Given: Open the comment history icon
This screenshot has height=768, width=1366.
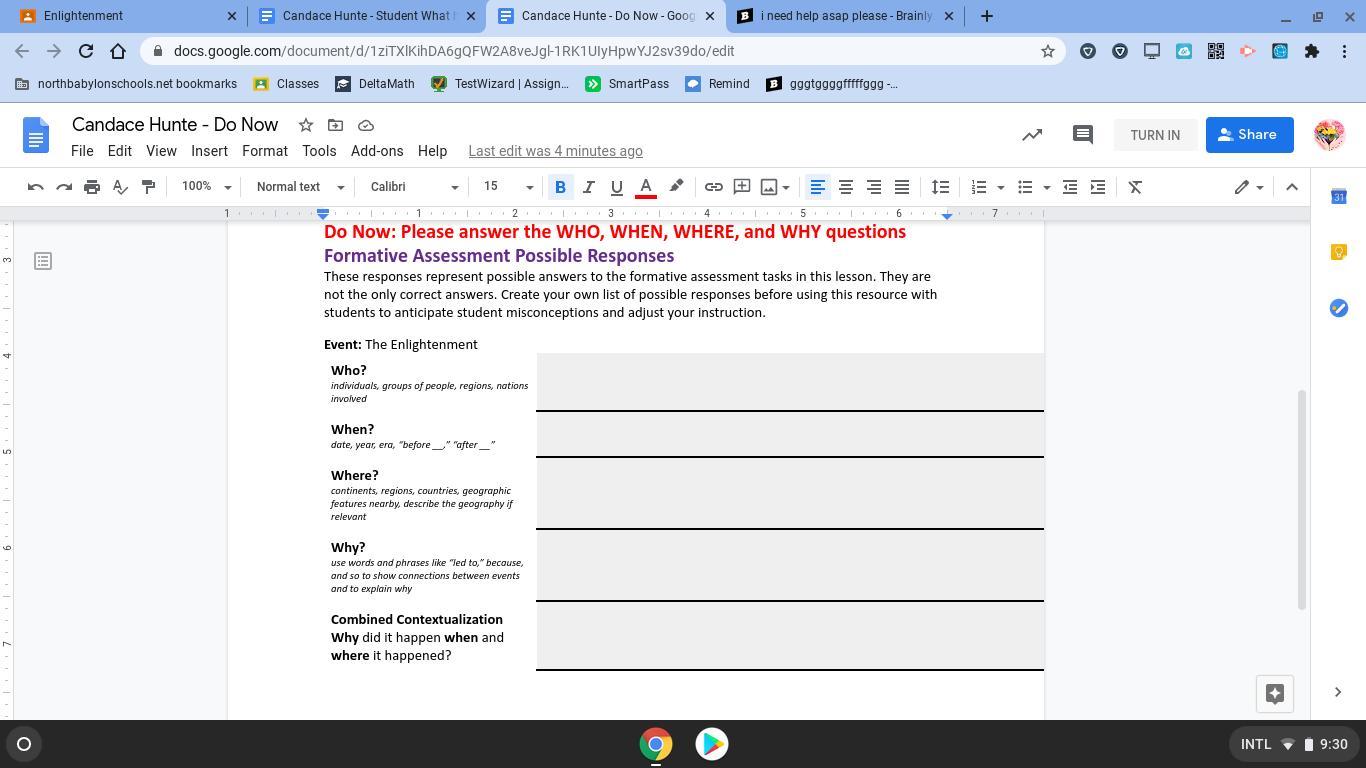Looking at the screenshot, I should 1082,135.
